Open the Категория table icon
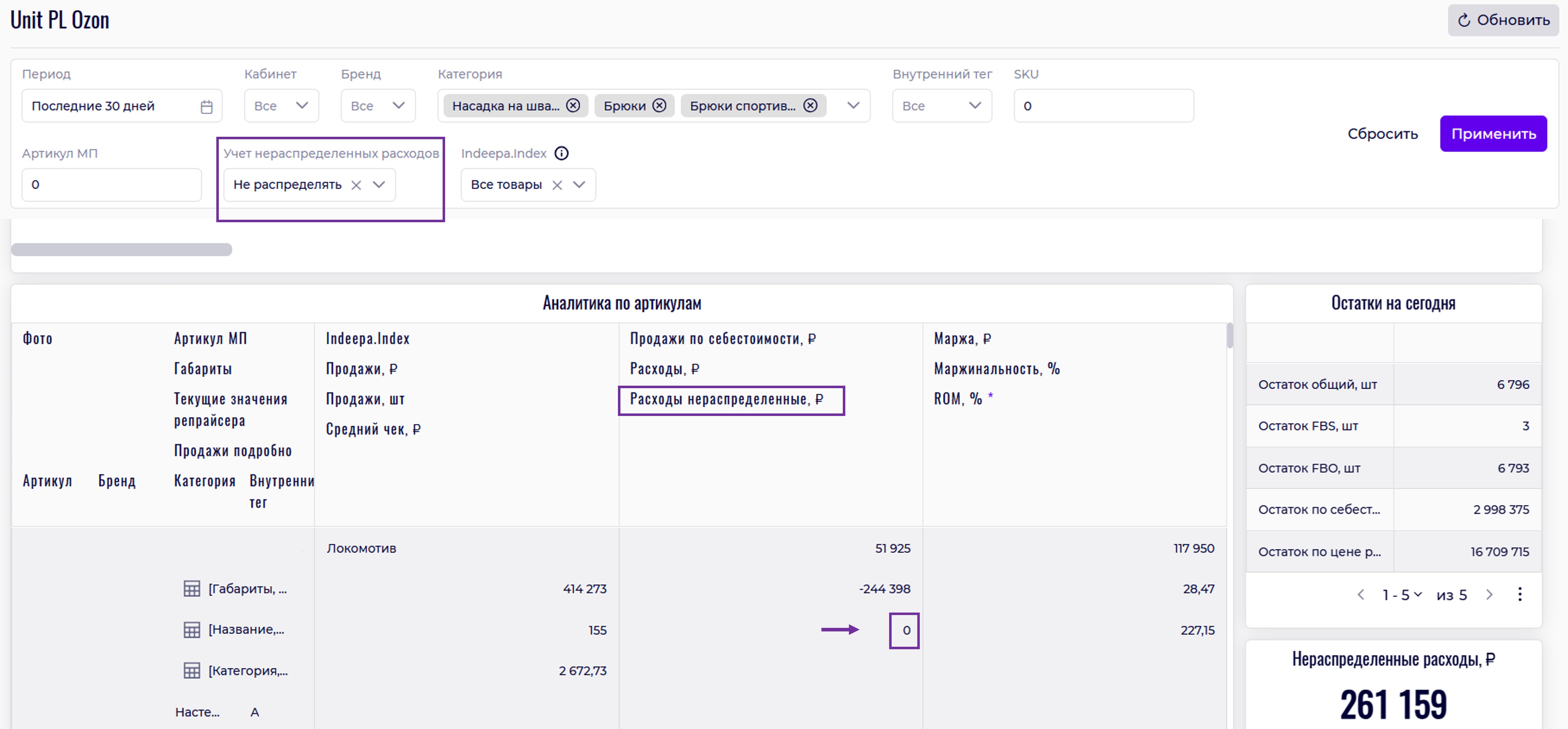Screen dimensions: 1568x729 point(192,671)
